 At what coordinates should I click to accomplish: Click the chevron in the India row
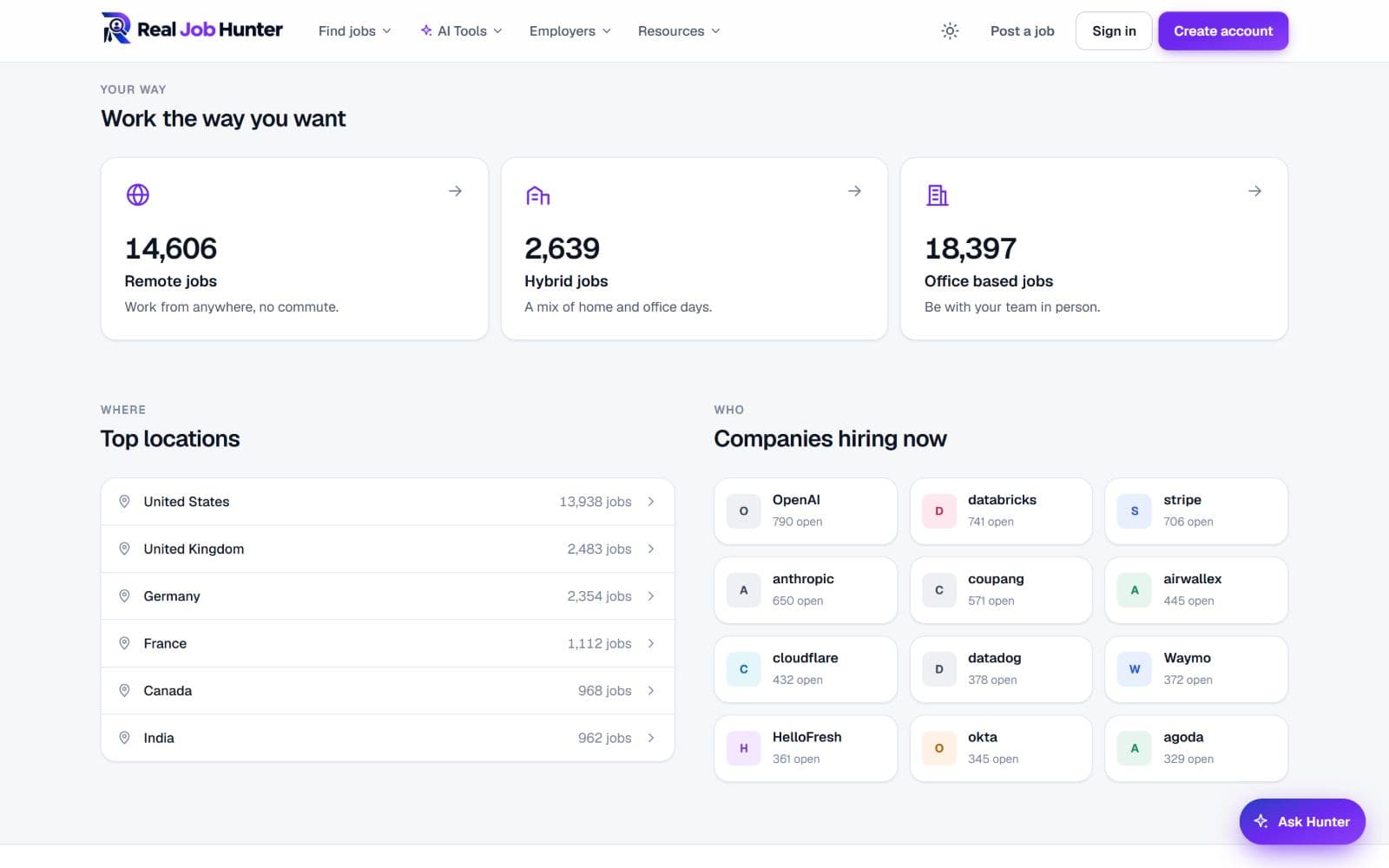click(x=651, y=738)
